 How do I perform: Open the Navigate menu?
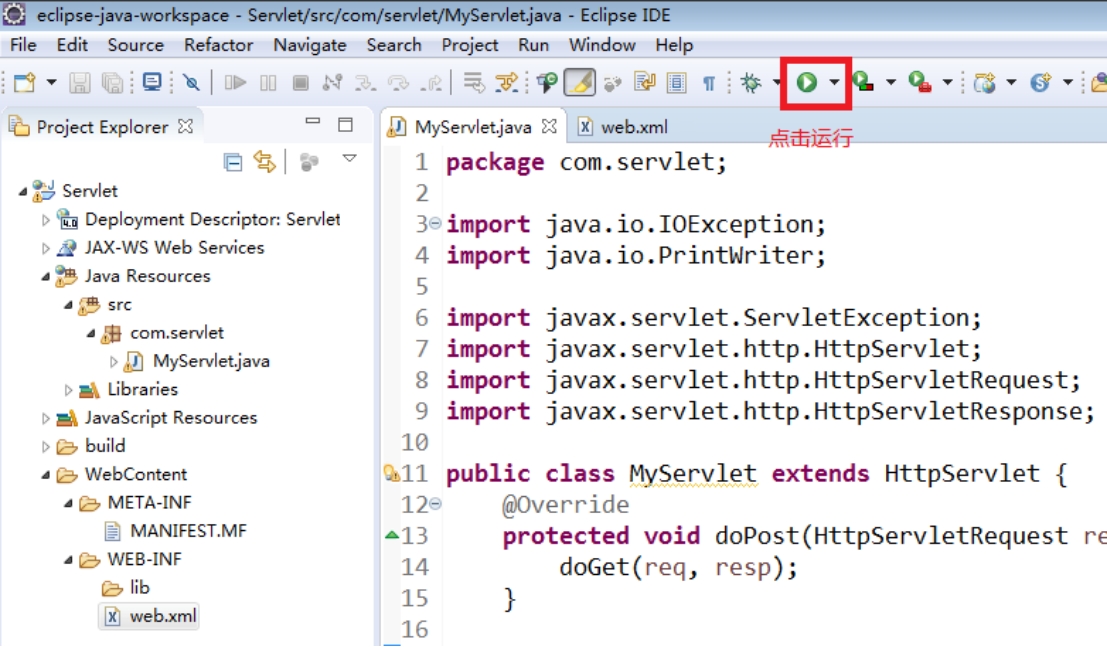click(310, 44)
